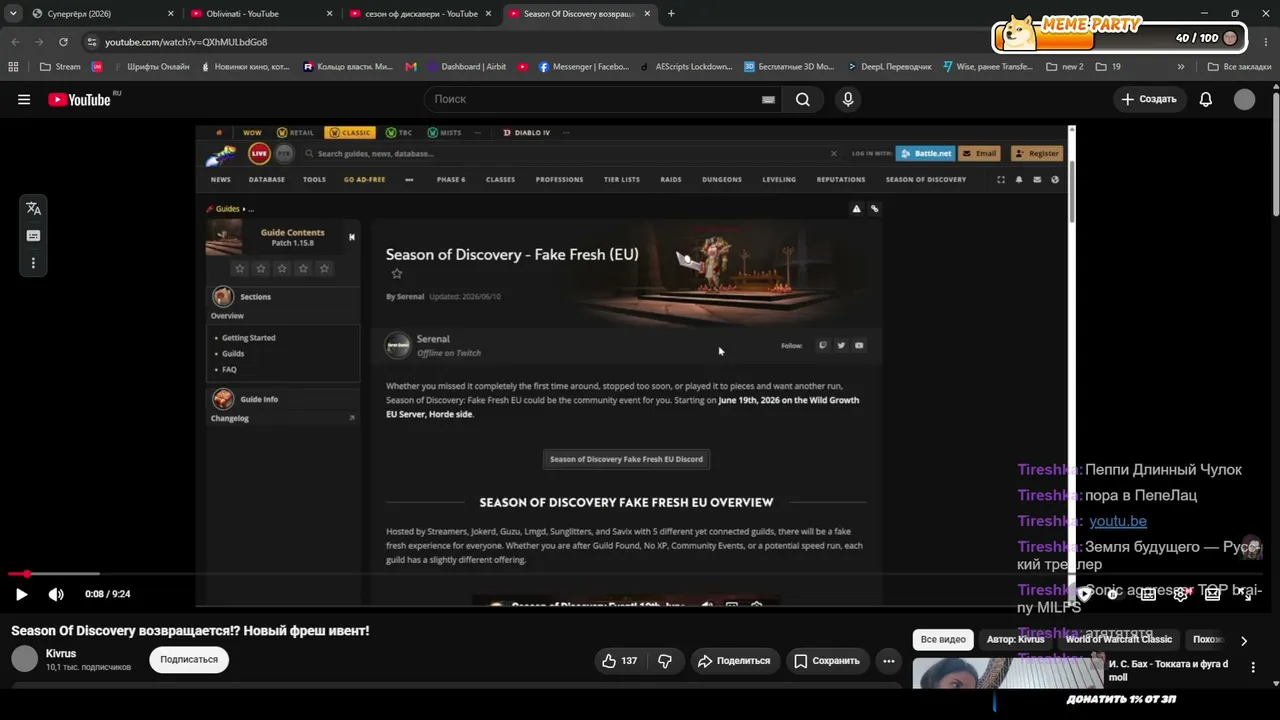Go to the YouTube home logo

80,99
